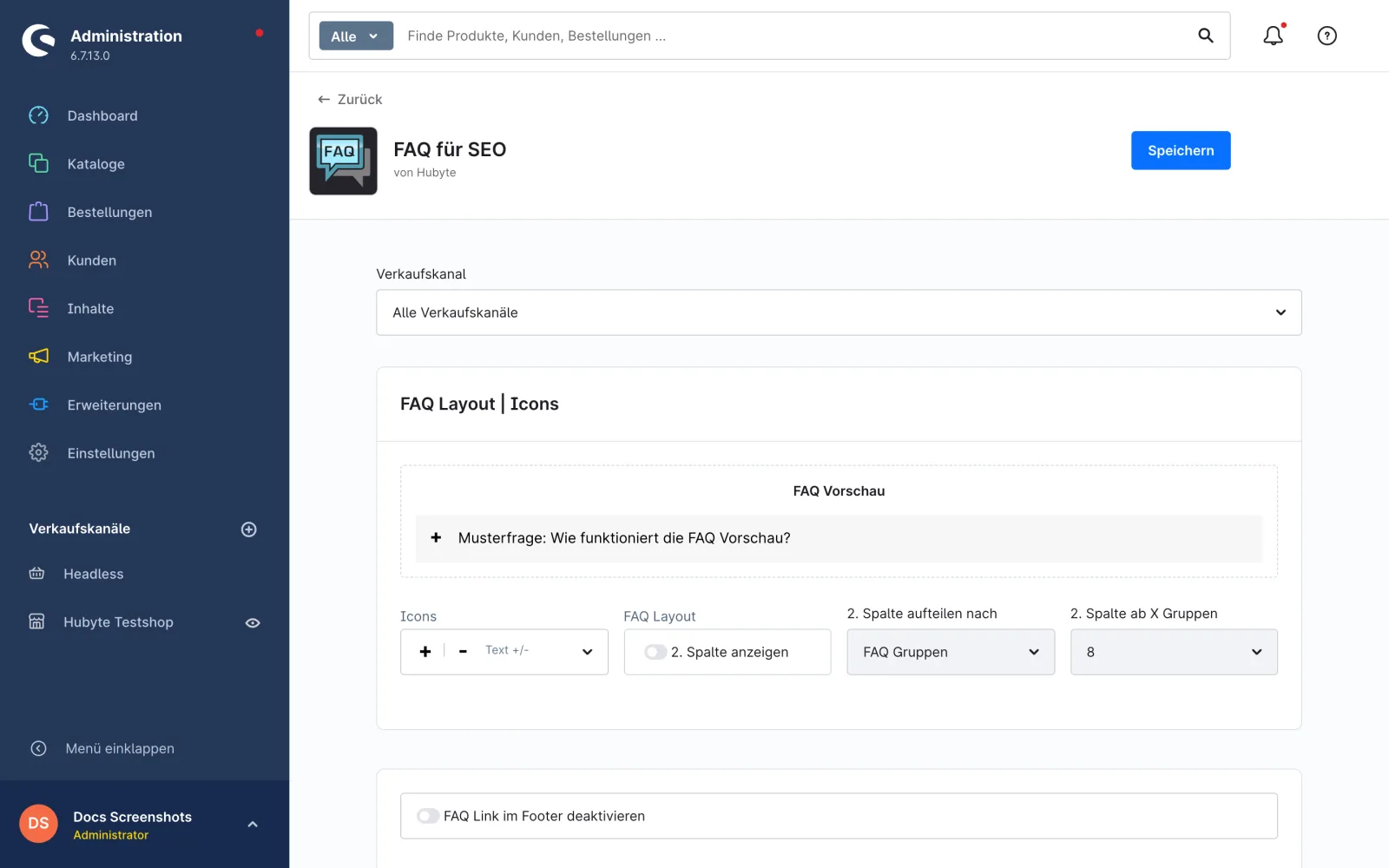Preview Hubyte Testshop with eye icon
1389x868 pixels.
(253, 623)
